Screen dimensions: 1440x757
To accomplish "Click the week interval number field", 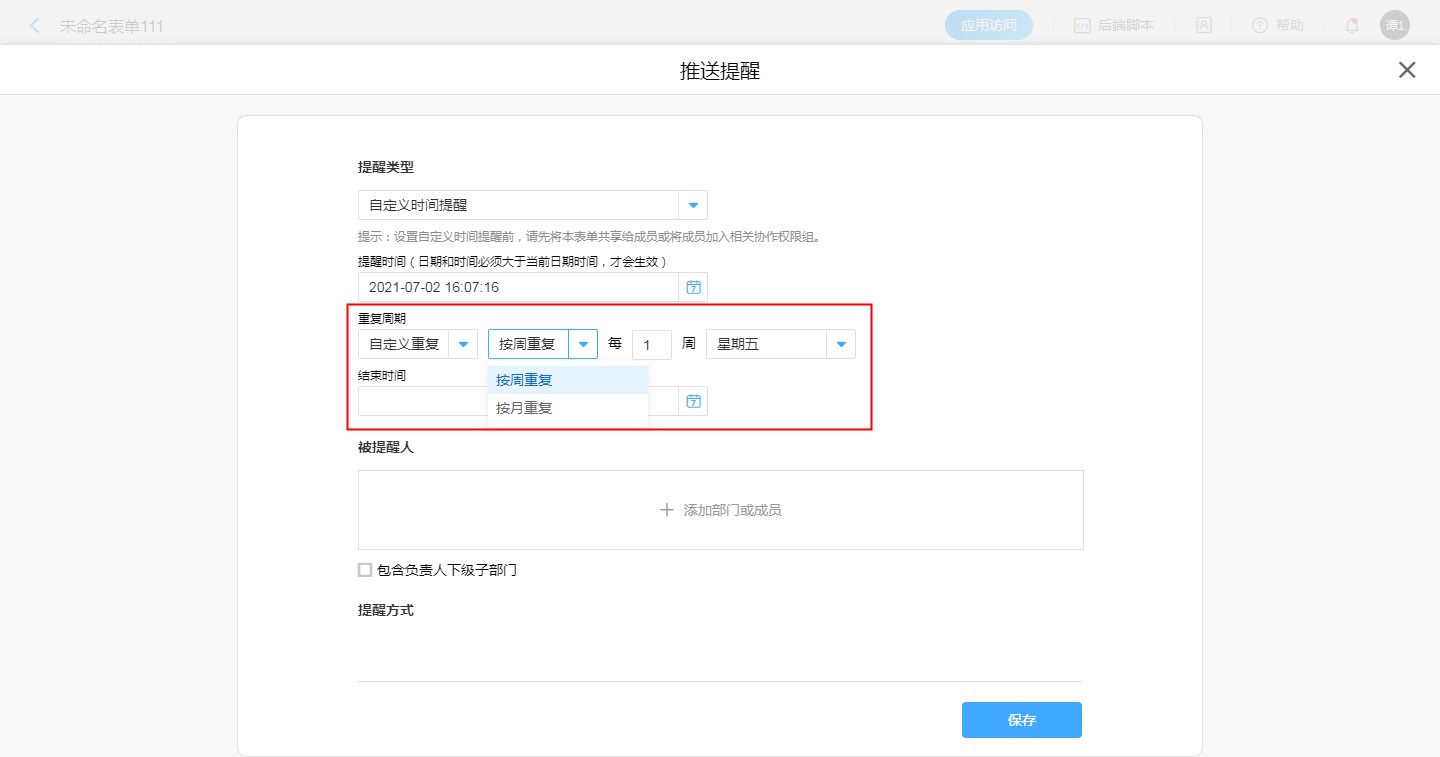I will [x=651, y=345].
